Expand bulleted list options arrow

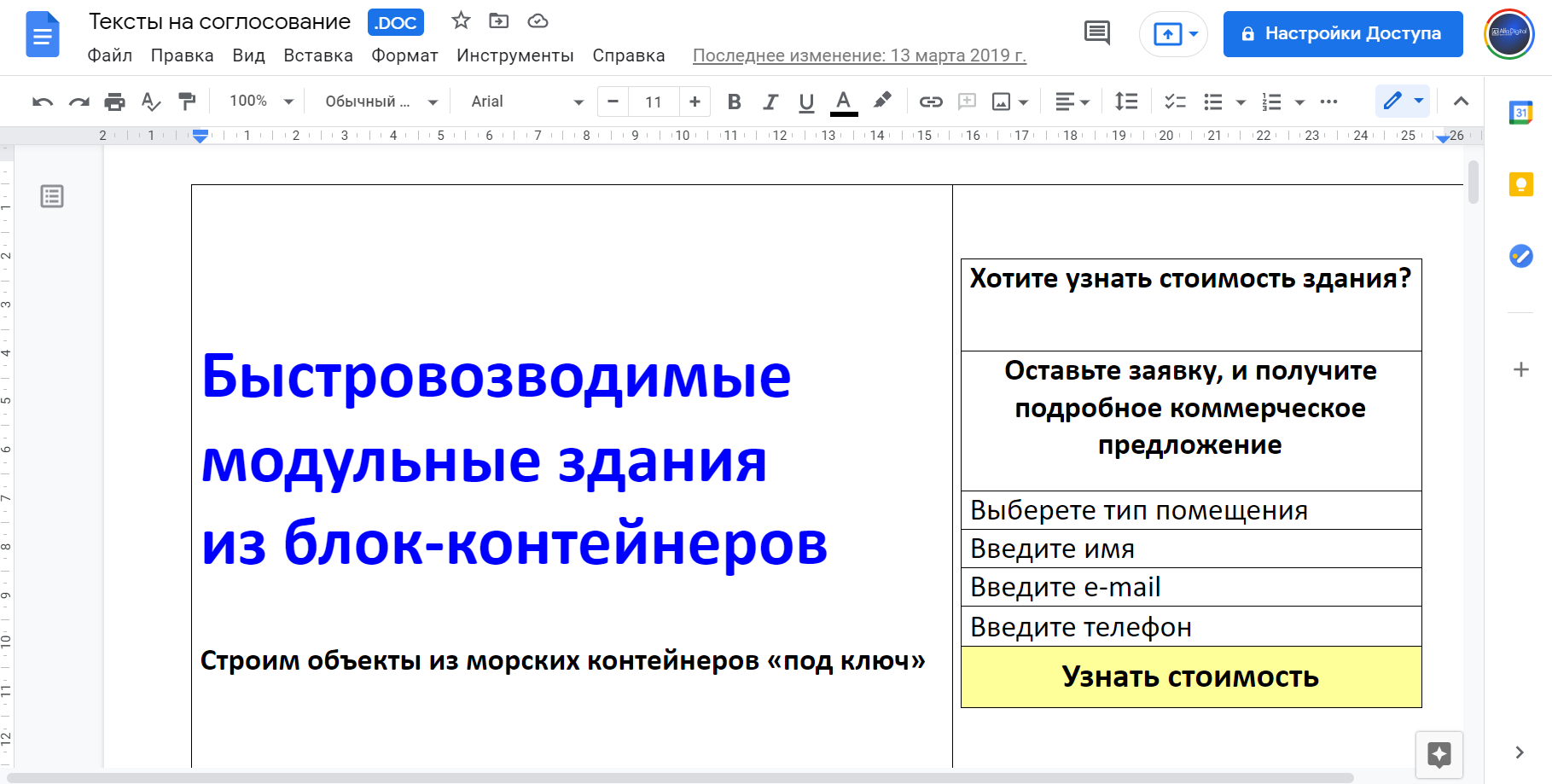tap(1241, 102)
